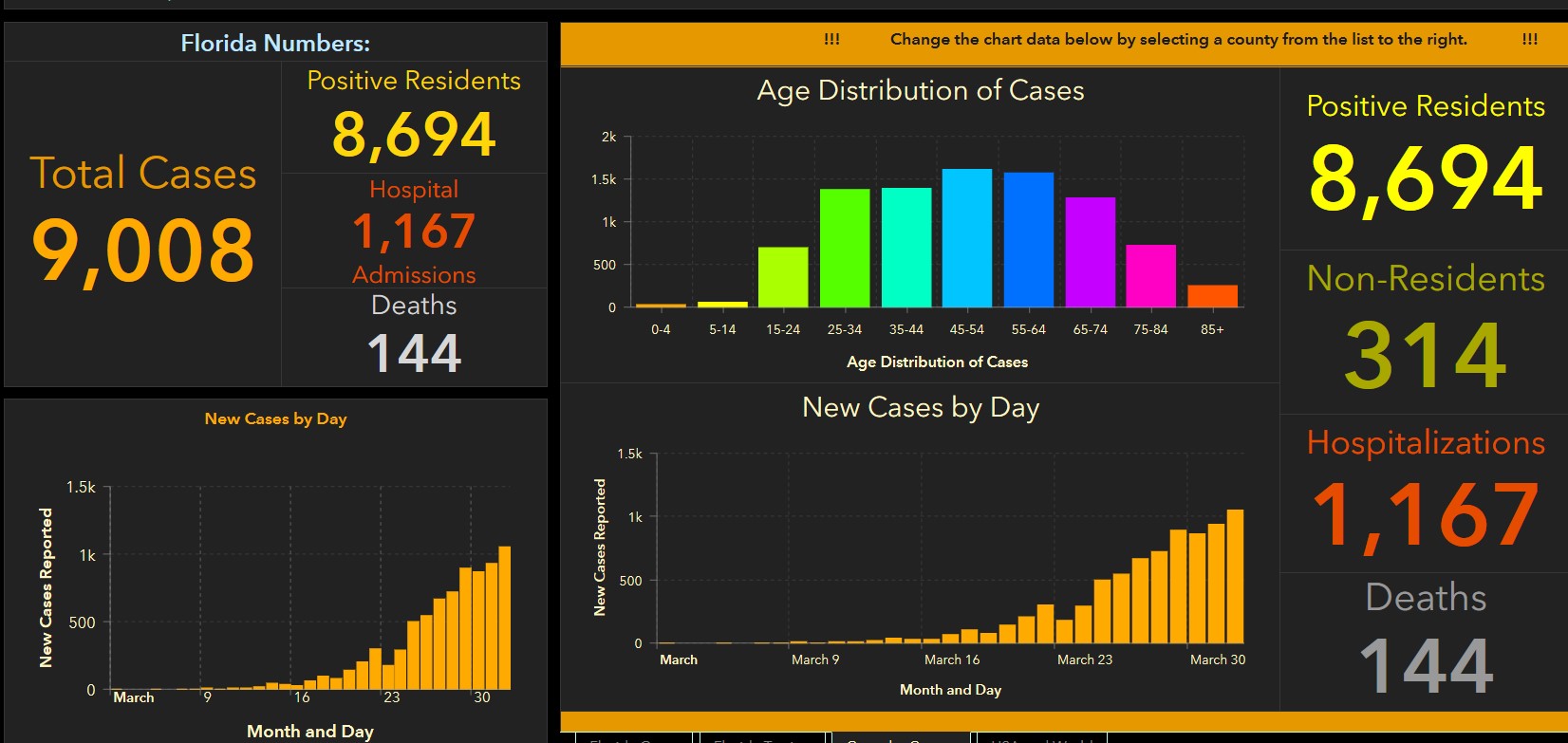Image resolution: width=1568 pixels, height=743 pixels.
Task: Click the '2k' y-axis label
Action: tap(608, 137)
